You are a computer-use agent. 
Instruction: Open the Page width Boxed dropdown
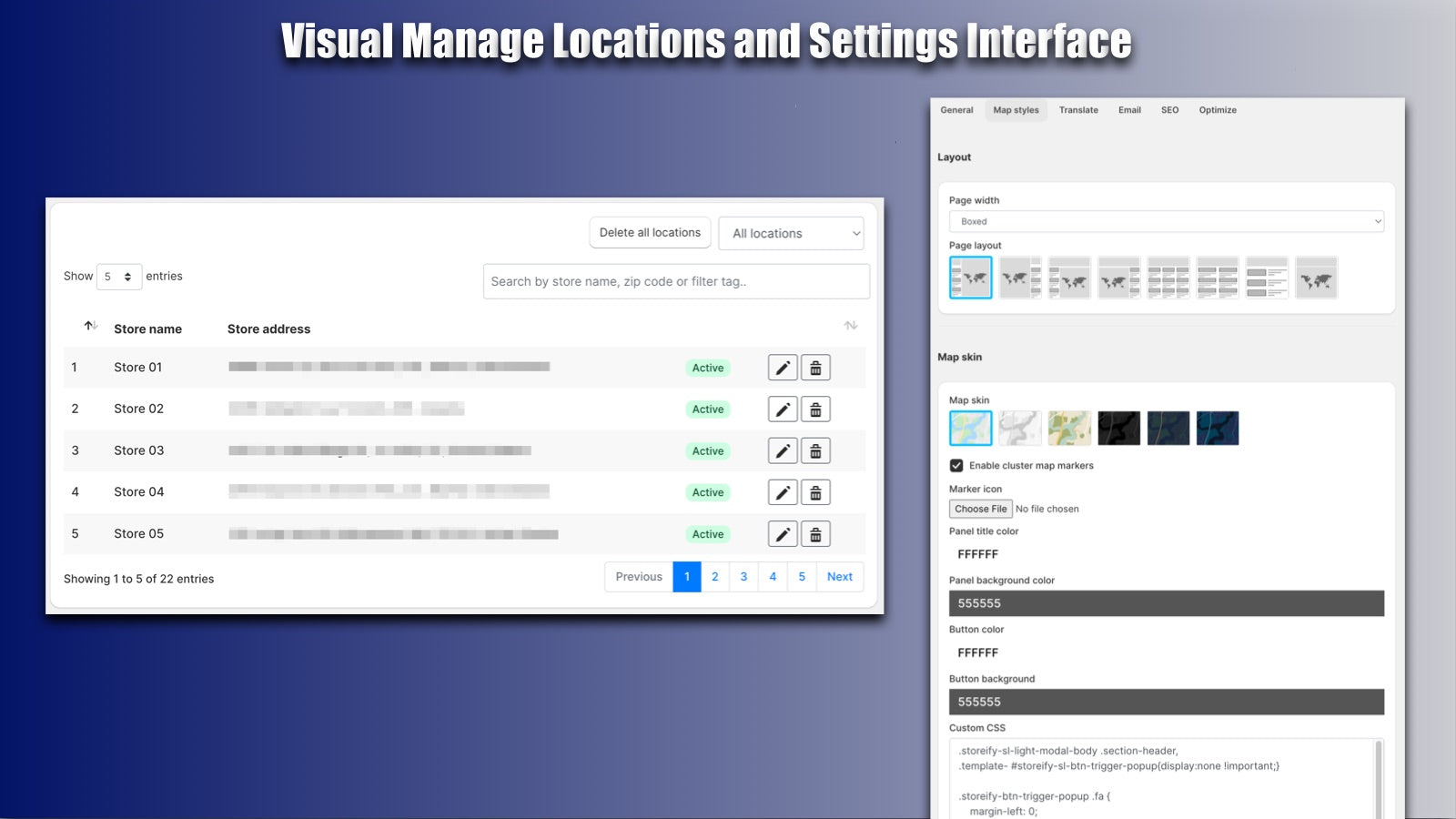(1166, 220)
